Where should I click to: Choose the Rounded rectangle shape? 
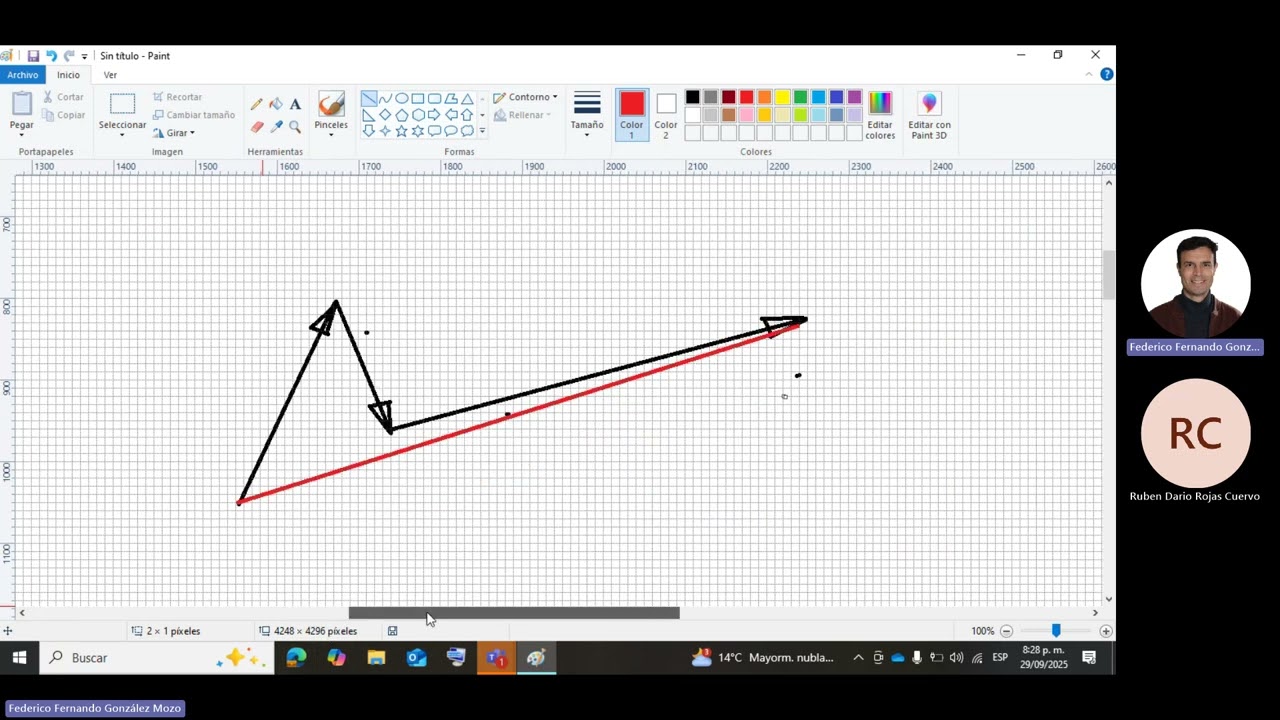click(434, 98)
